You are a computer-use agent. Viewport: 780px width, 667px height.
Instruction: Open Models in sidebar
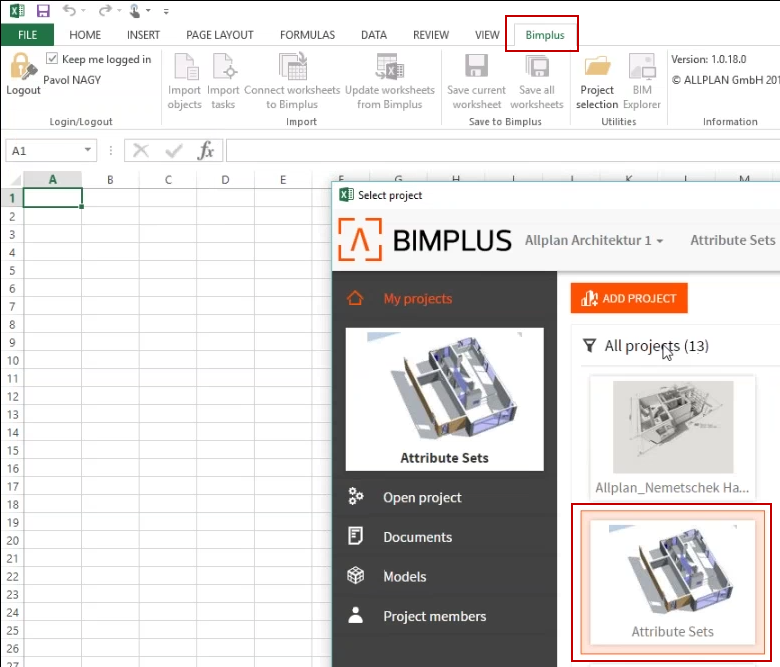(405, 576)
